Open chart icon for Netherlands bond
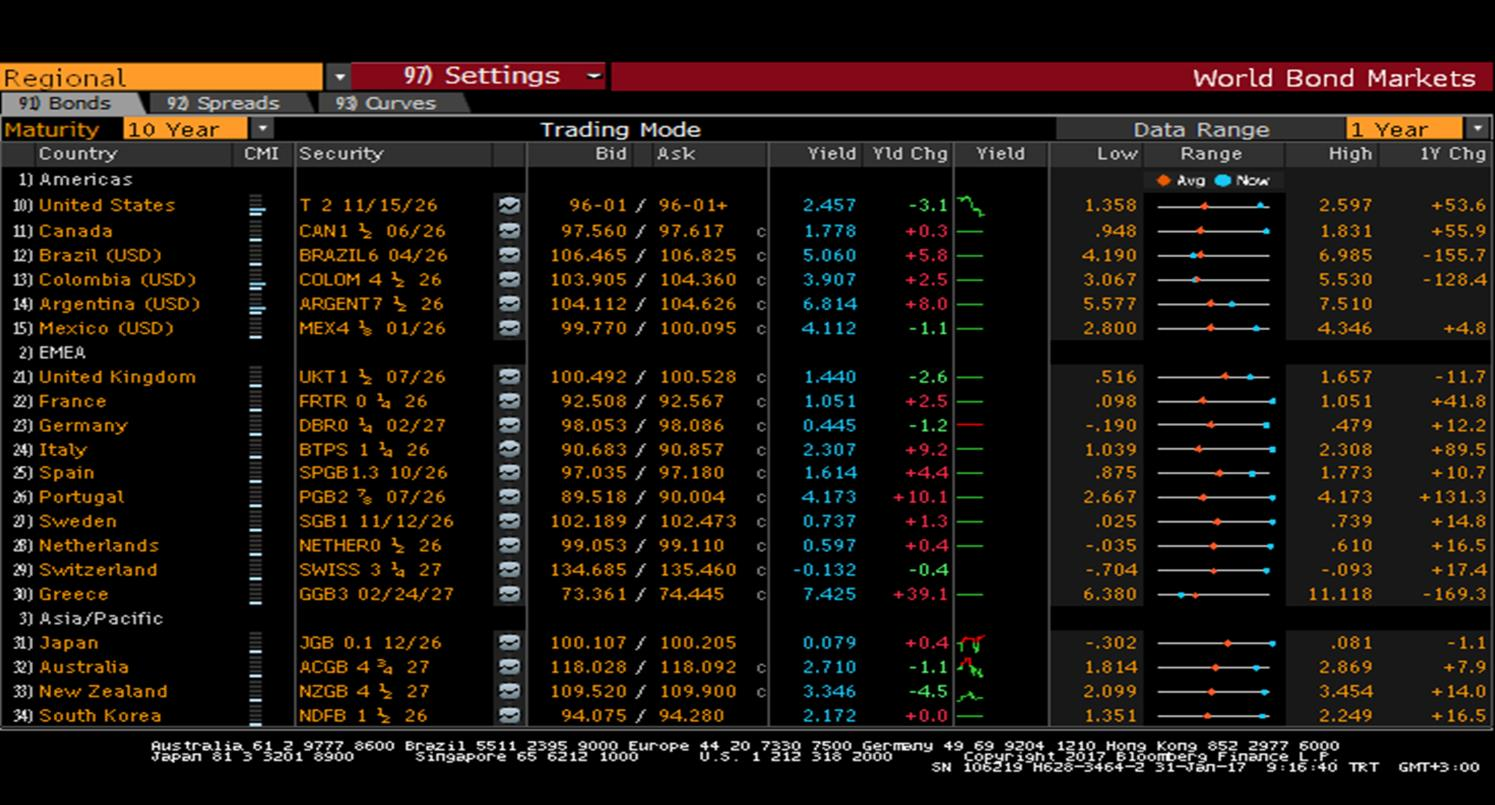Image resolution: width=1495 pixels, height=805 pixels. (x=510, y=545)
